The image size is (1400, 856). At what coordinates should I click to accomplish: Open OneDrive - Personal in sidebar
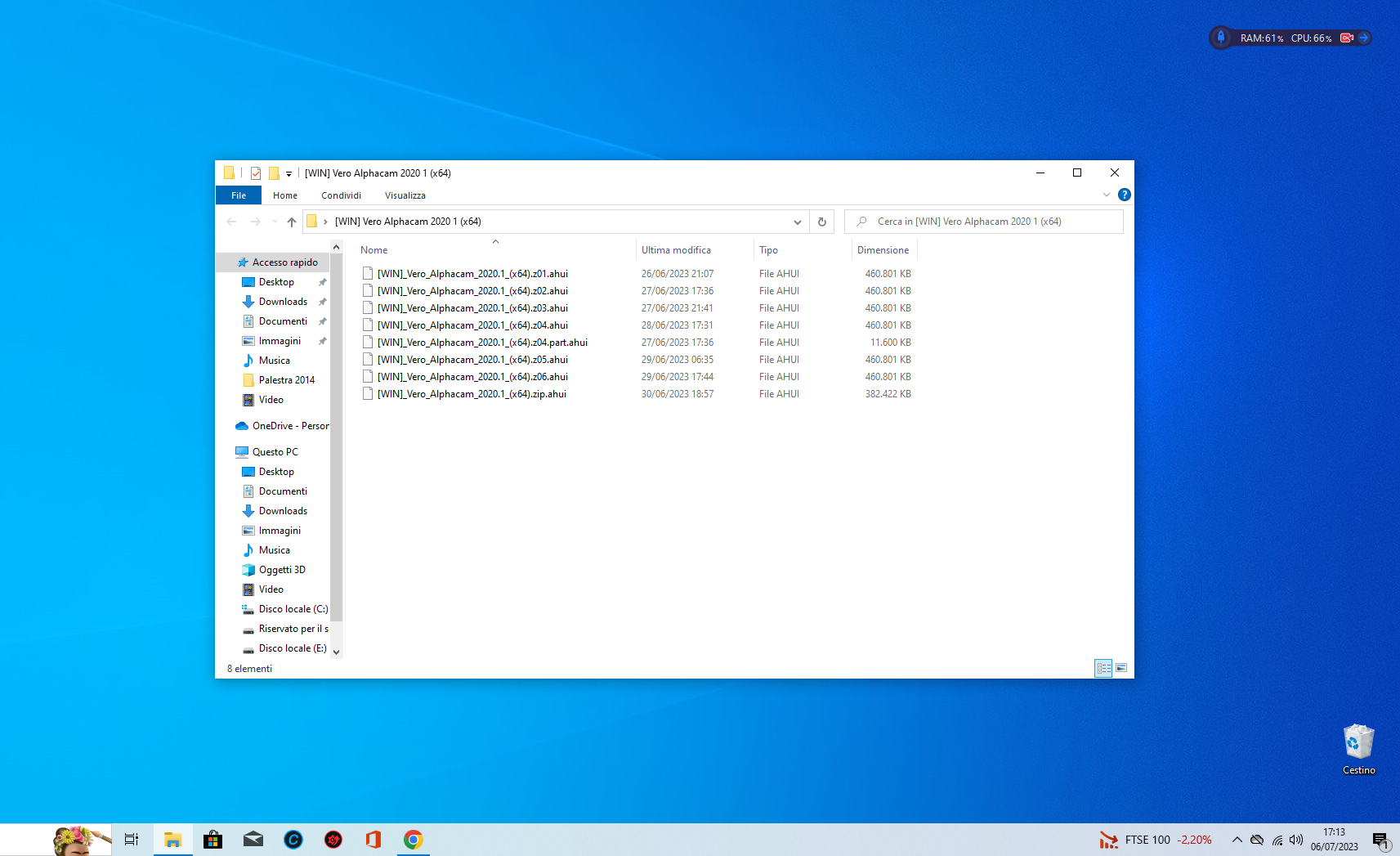coord(282,426)
